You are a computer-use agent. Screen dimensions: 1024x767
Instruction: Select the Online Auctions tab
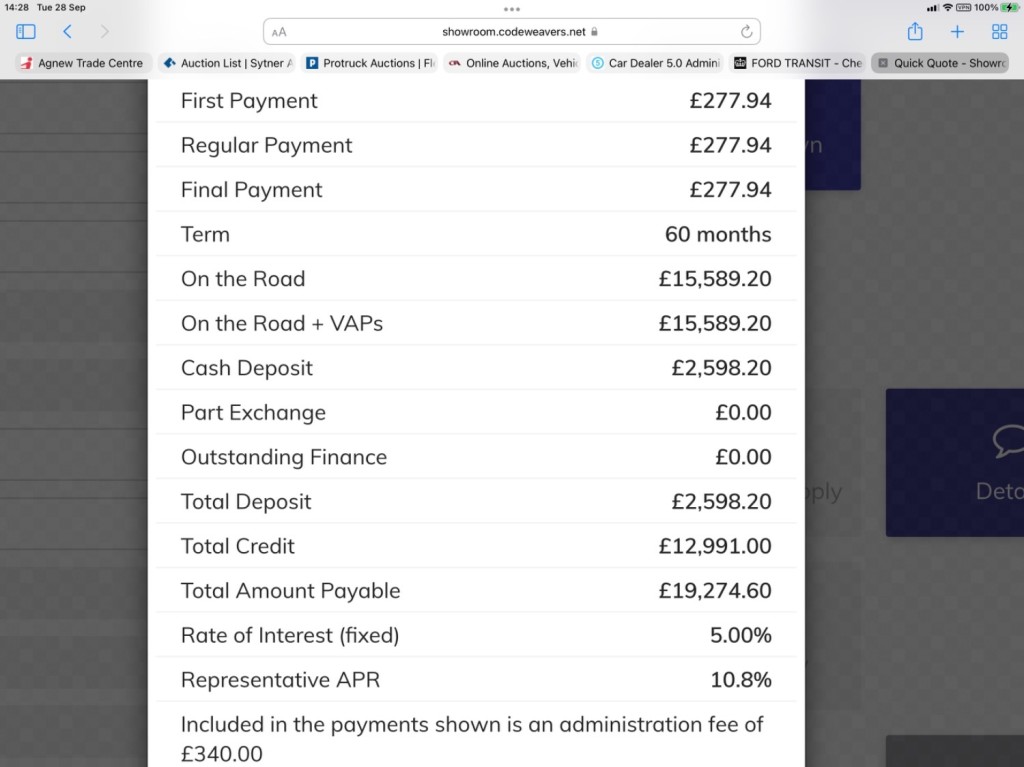[x=514, y=63]
